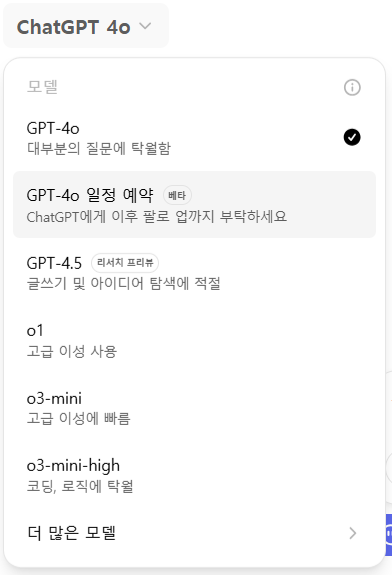Open the ChatGPT 4o model selector
Viewport: 392px width, 575px height.
point(85,26)
